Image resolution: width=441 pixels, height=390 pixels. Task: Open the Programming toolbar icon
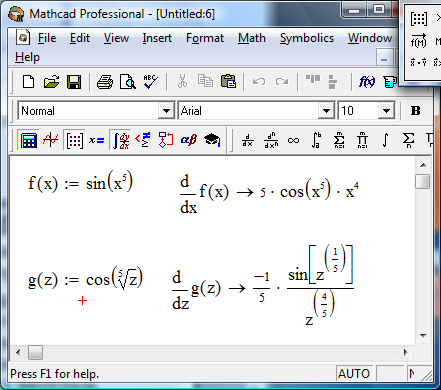[166, 140]
